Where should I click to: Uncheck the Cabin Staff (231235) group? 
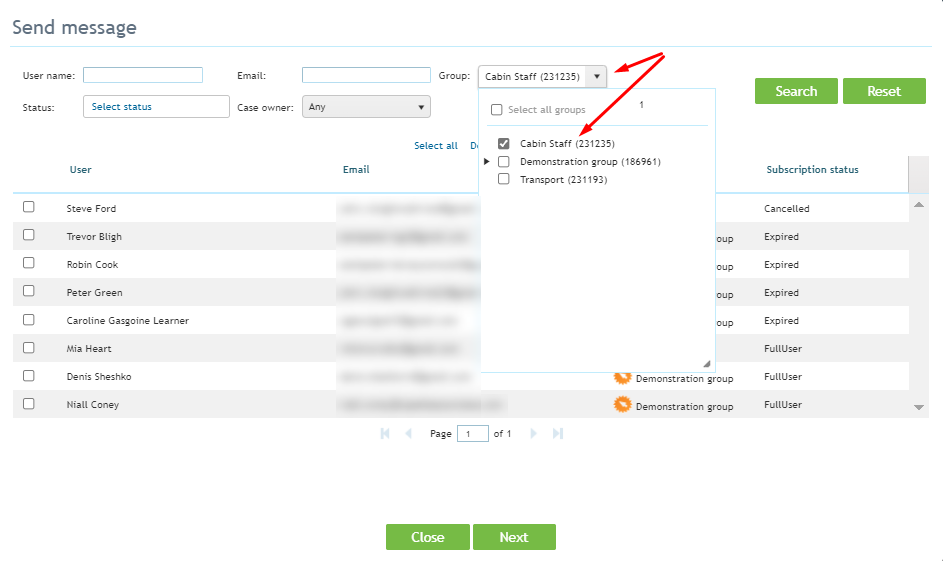pos(504,143)
